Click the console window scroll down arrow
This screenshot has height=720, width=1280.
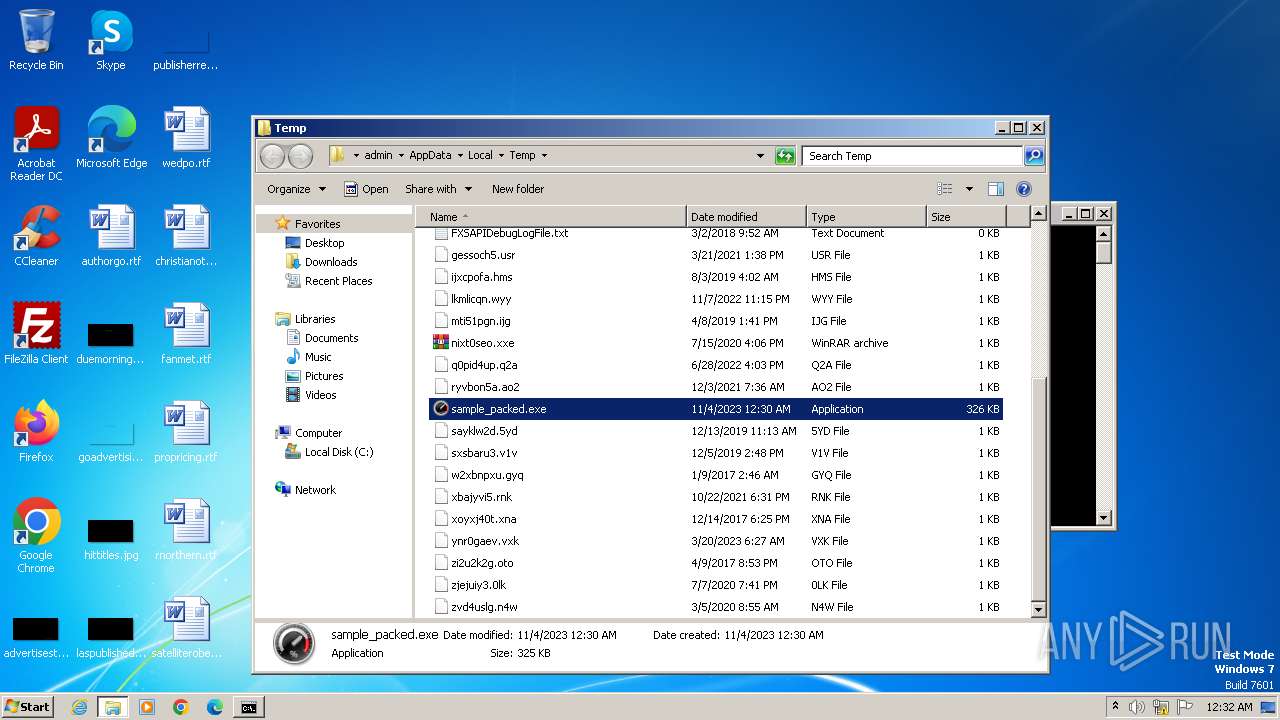coord(1104,518)
